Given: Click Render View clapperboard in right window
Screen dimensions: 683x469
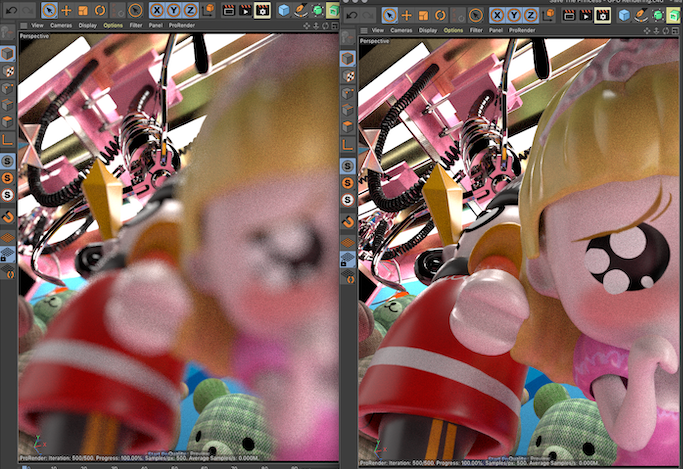Looking at the screenshot, I should pos(568,15).
